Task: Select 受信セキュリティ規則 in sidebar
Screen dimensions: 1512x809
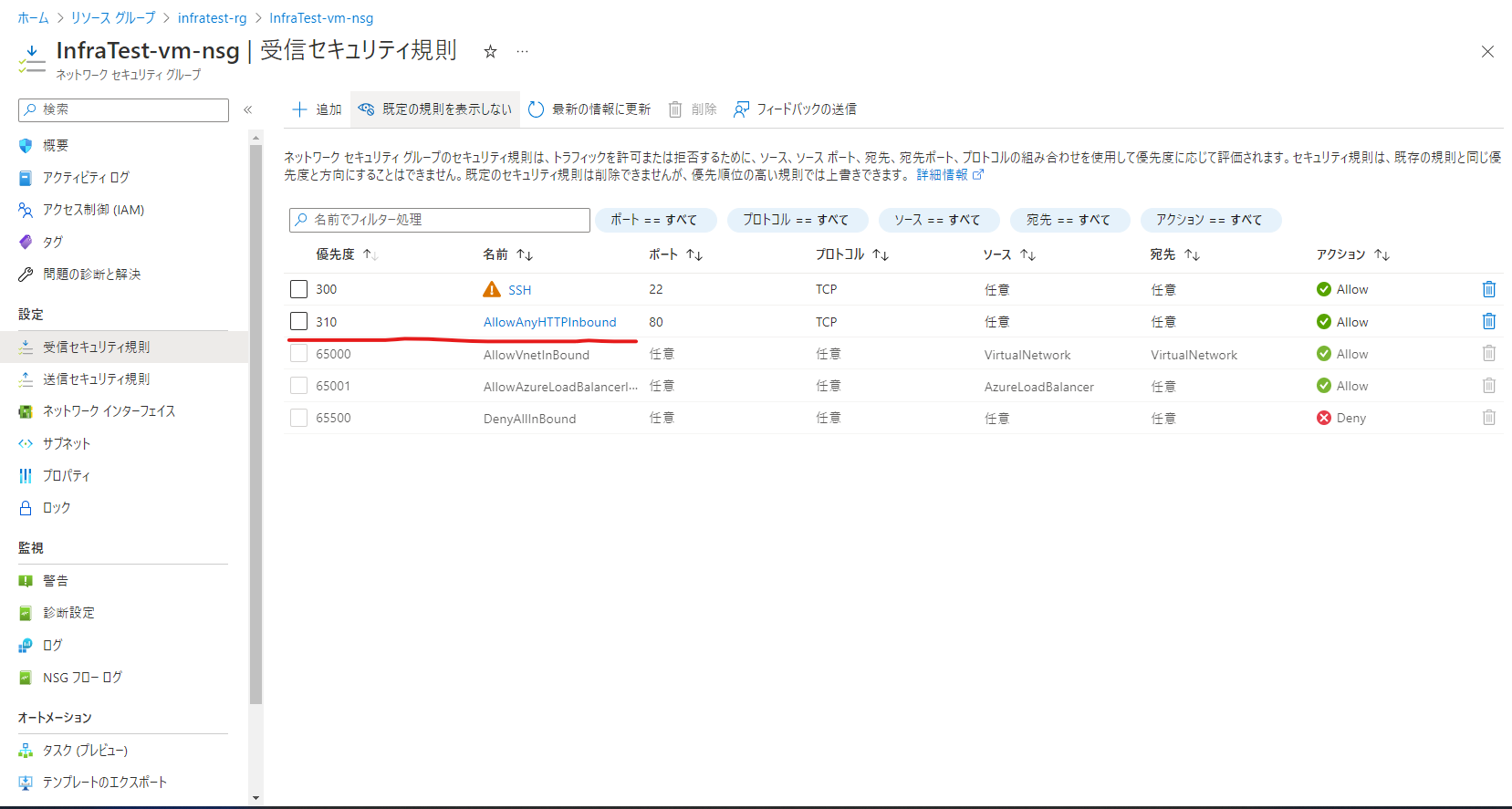Action: (x=124, y=347)
